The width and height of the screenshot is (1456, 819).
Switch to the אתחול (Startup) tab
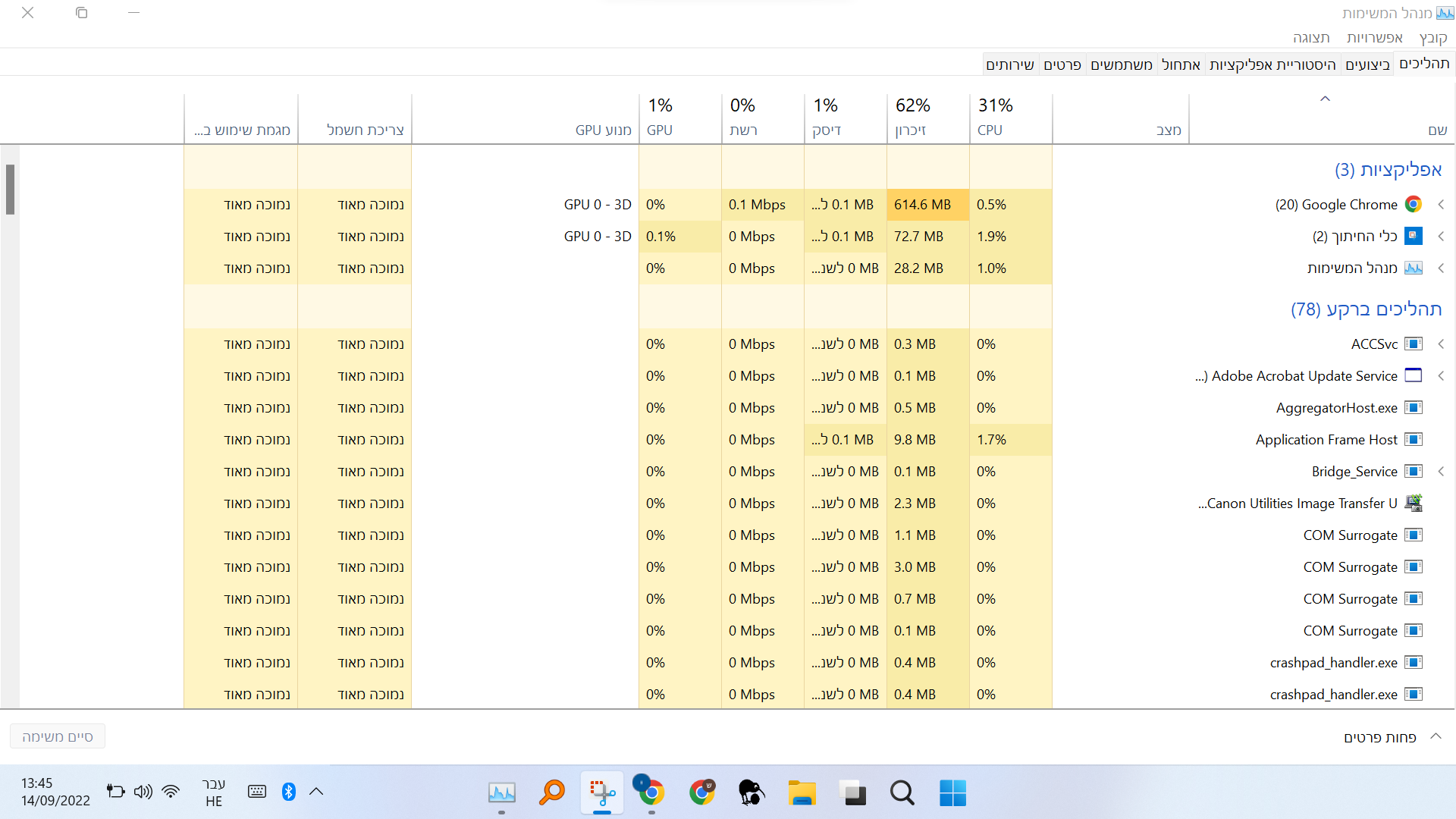(1181, 65)
